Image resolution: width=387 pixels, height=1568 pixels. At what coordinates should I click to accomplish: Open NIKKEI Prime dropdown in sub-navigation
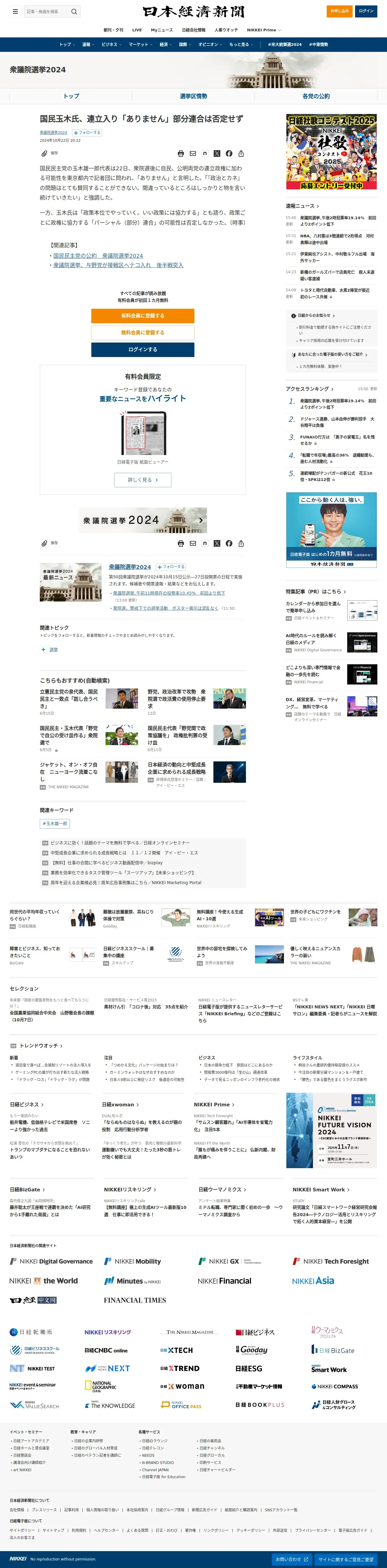(x=263, y=30)
